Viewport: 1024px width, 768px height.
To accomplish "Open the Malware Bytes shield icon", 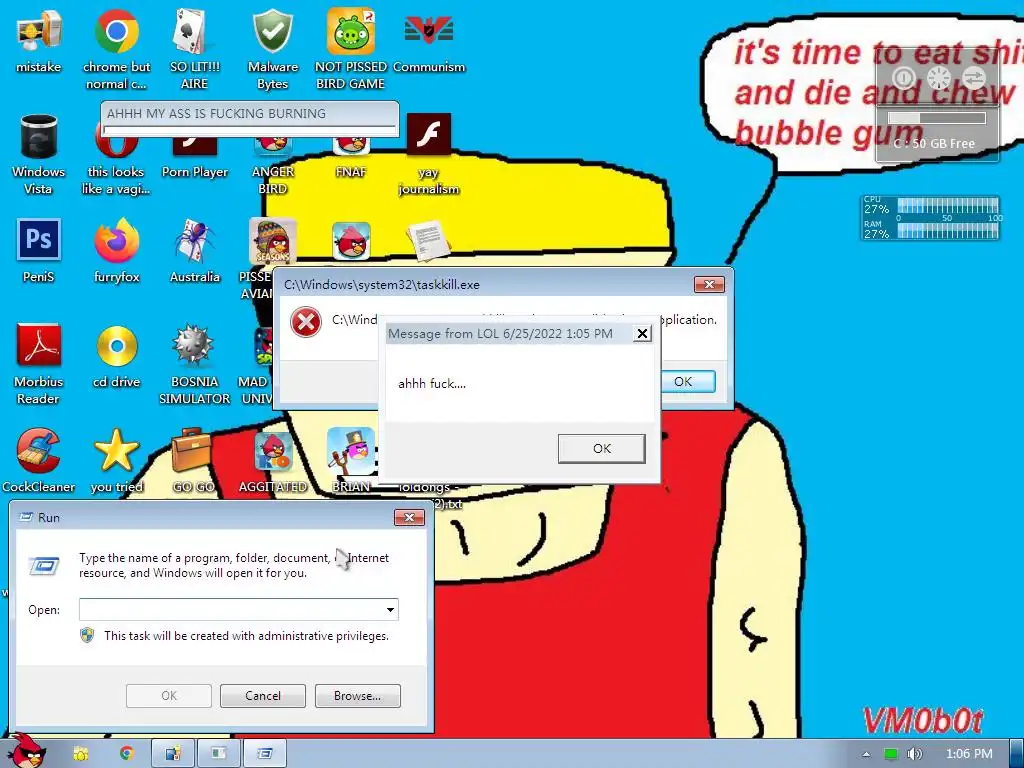I will (272, 49).
